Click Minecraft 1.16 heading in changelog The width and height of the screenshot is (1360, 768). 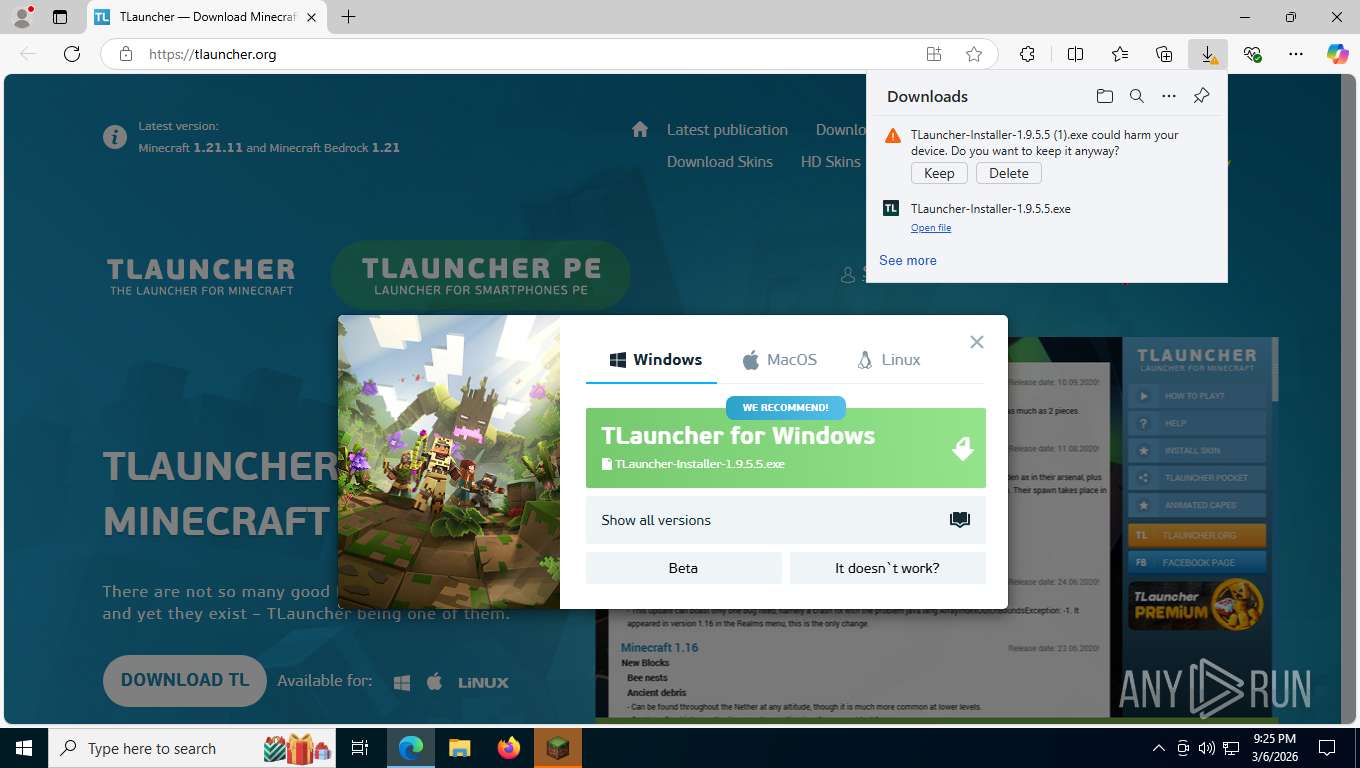point(659,648)
